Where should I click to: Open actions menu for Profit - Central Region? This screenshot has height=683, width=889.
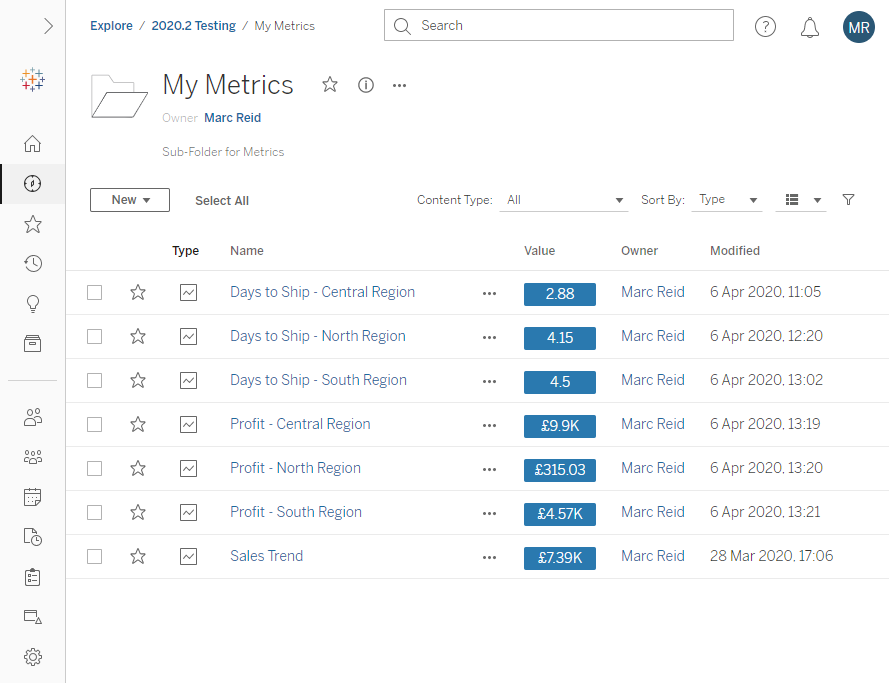point(489,425)
